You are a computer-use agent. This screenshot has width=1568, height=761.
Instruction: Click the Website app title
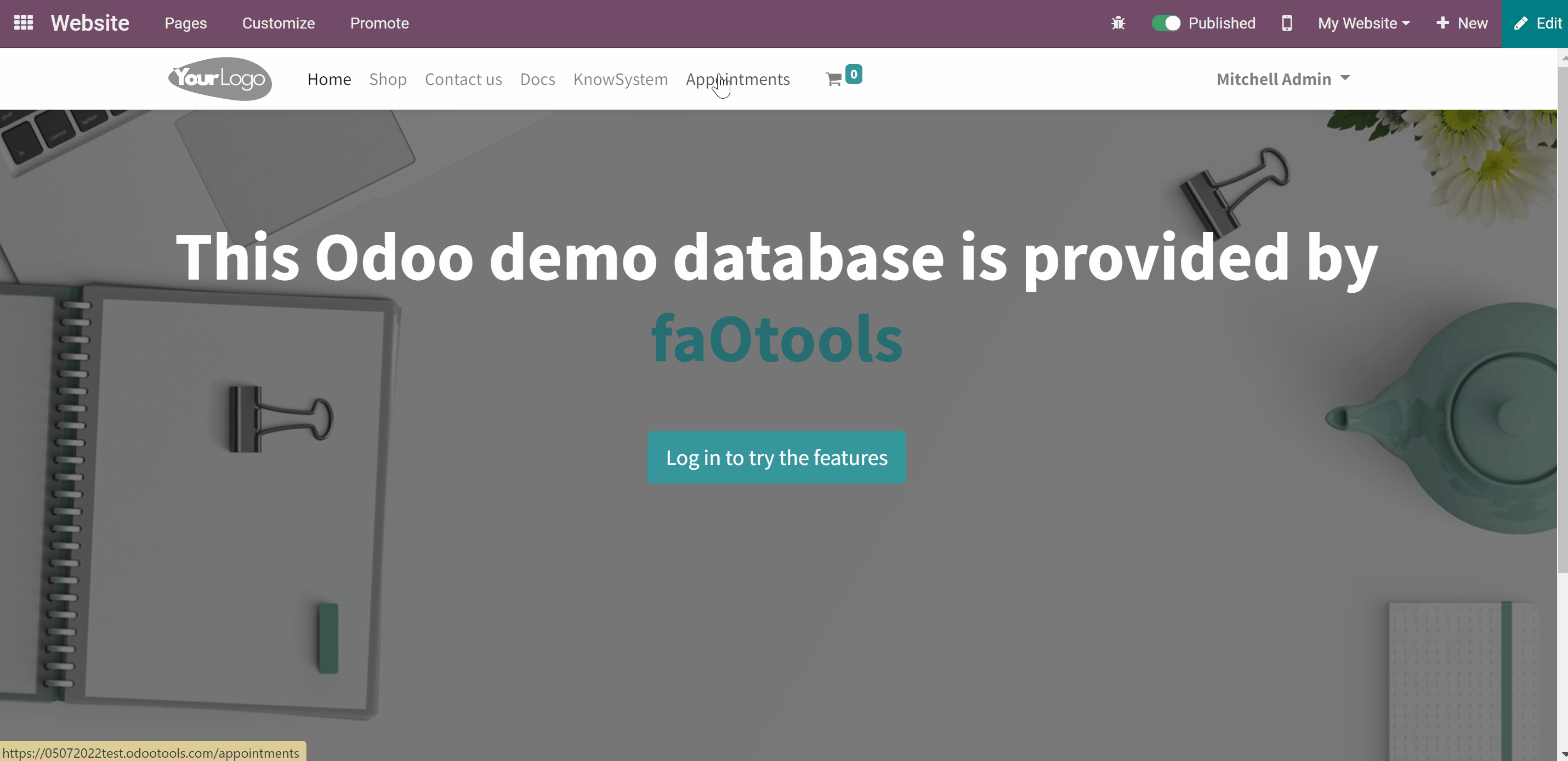(x=90, y=23)
